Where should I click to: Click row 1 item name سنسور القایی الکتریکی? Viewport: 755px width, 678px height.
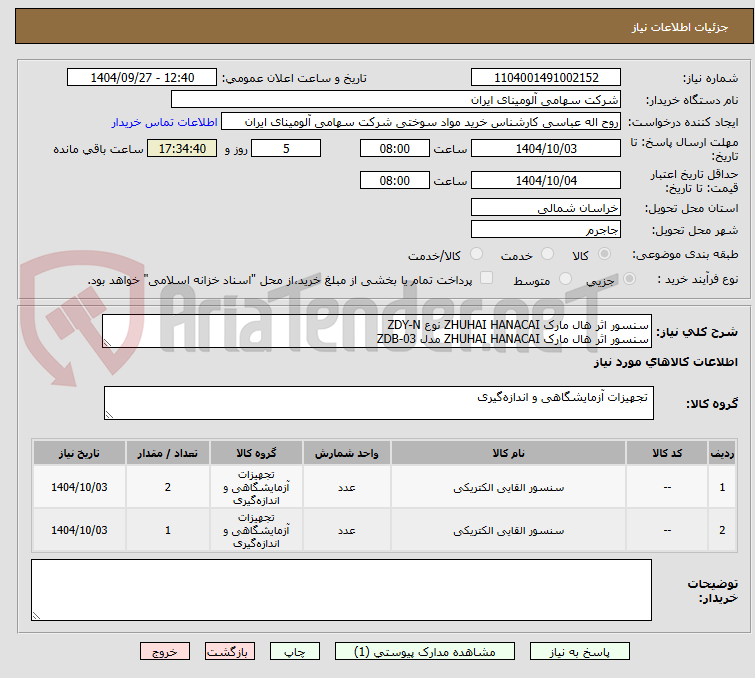(508, 487)
